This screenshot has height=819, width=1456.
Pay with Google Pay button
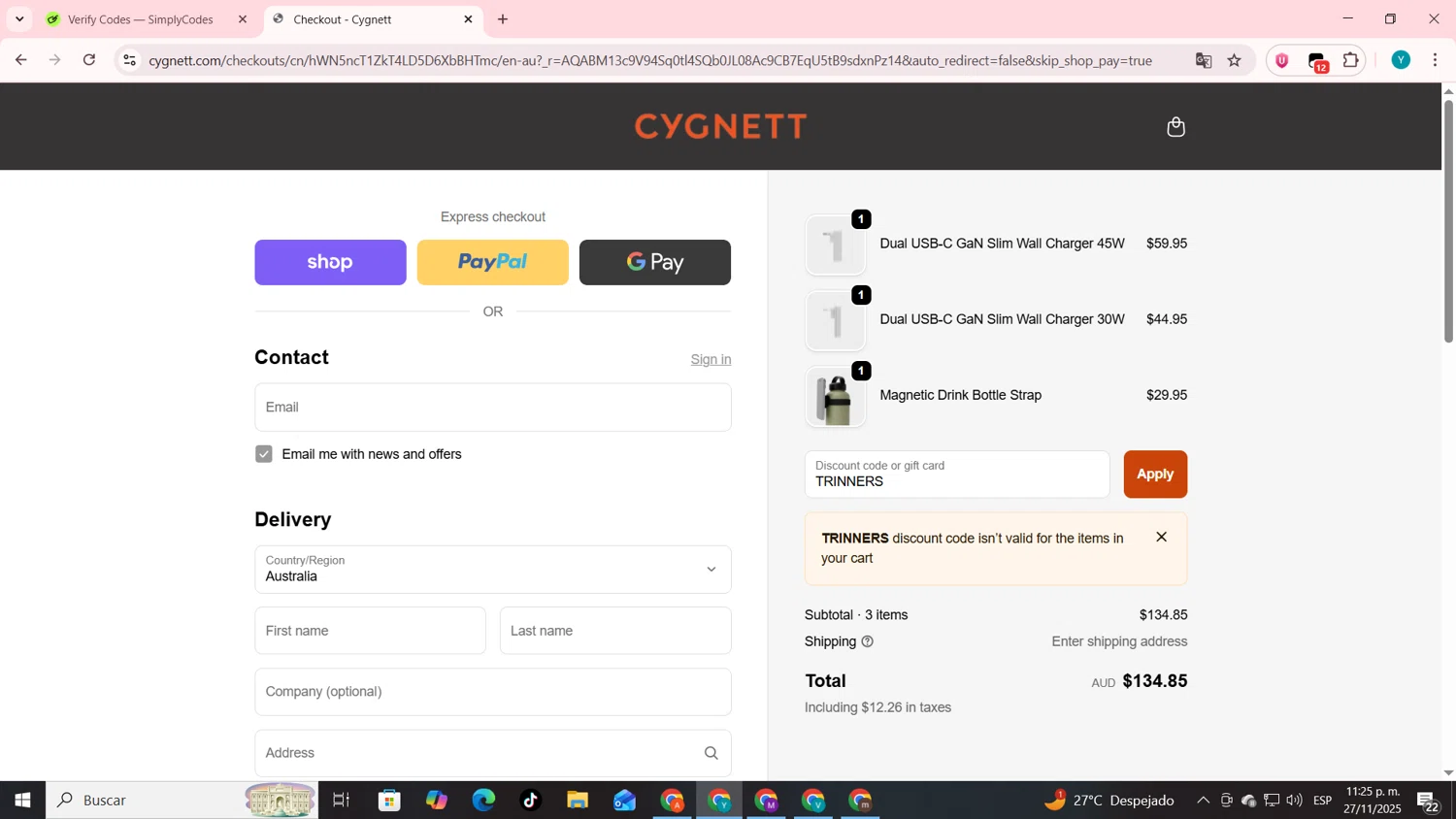[655, 262]
